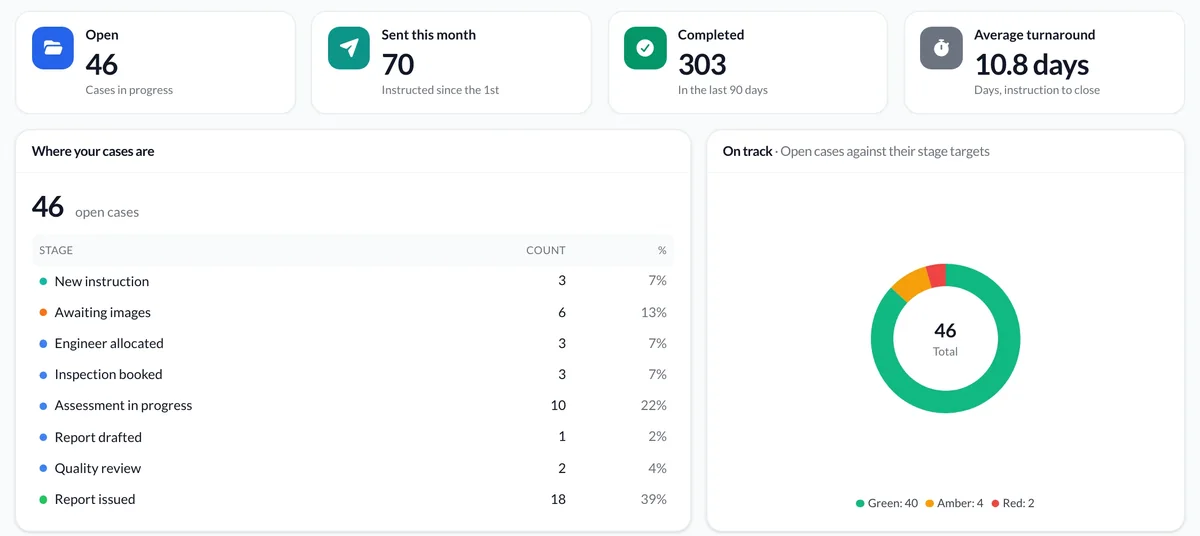
Task: Click the orange dot beside Awaiting images
Action: (43, 313)
